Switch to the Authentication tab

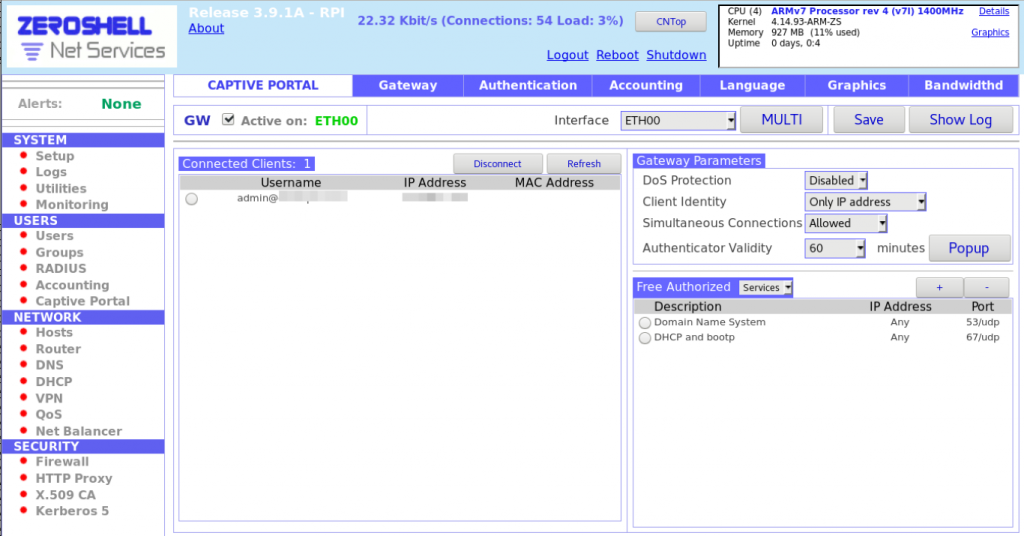click(x=528, y=86)
